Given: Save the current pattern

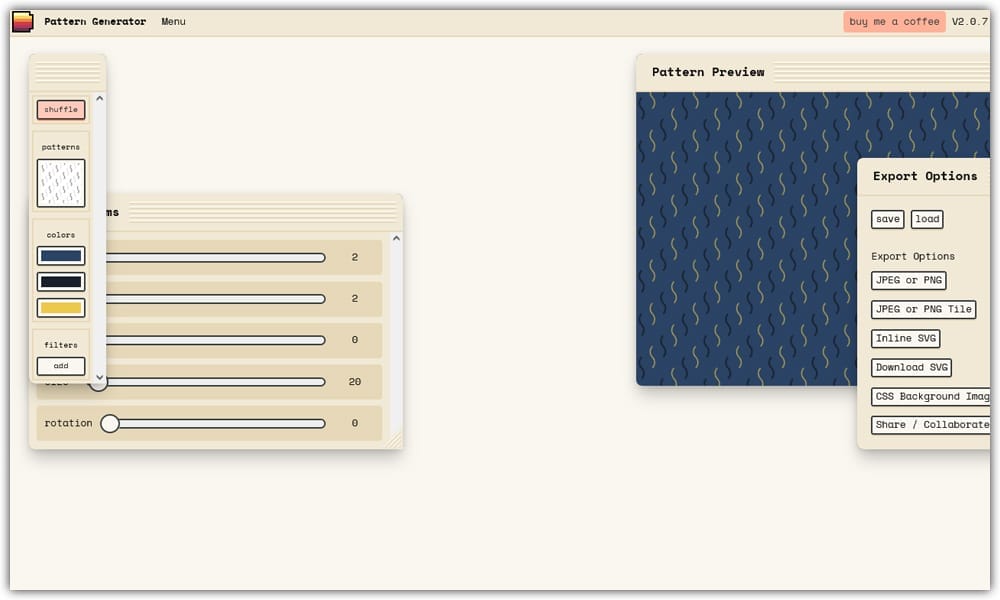Looking at the screenshot, I should [x=887, y=219].
